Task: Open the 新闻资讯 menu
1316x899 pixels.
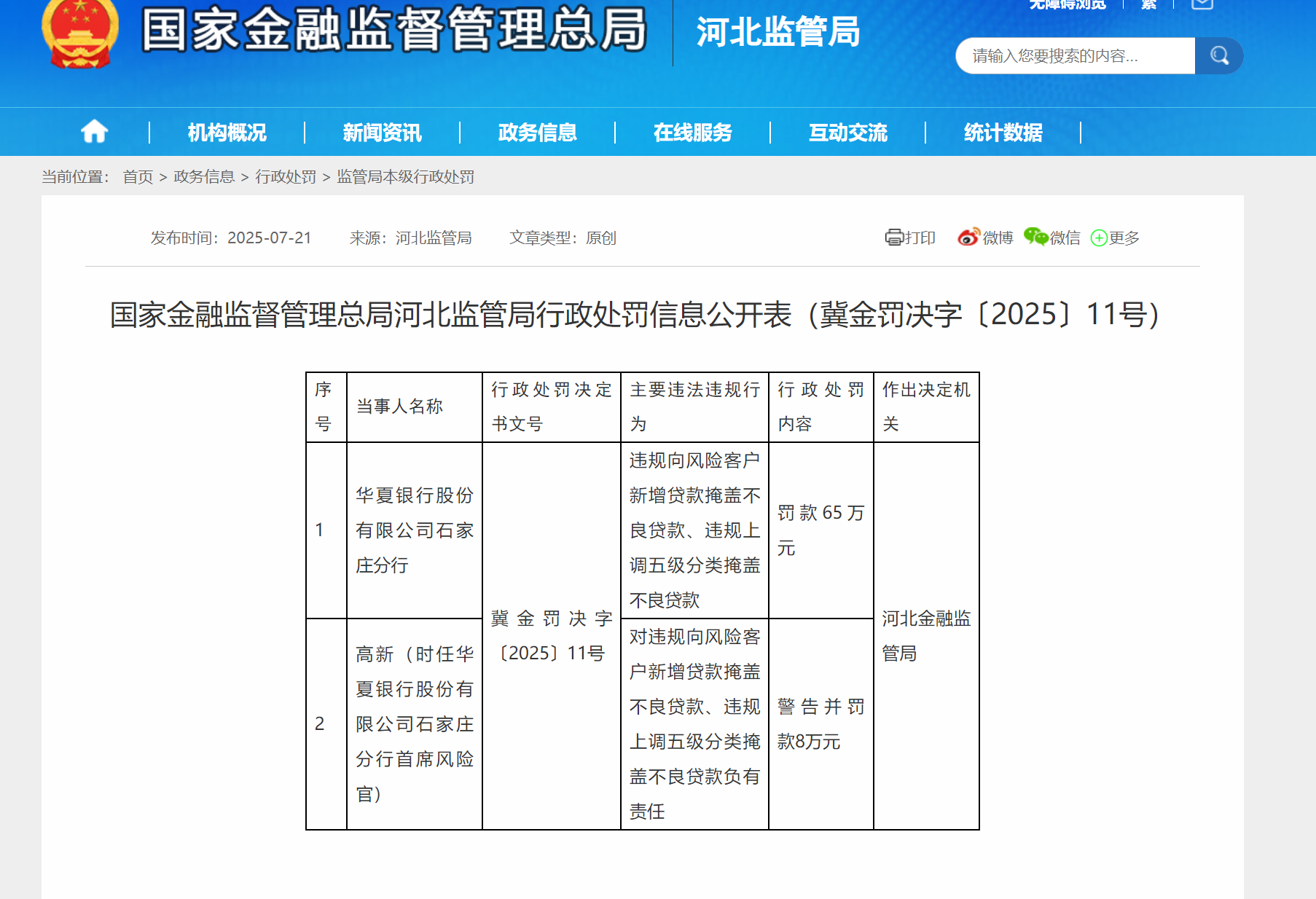Action: [x=382, y=133]
